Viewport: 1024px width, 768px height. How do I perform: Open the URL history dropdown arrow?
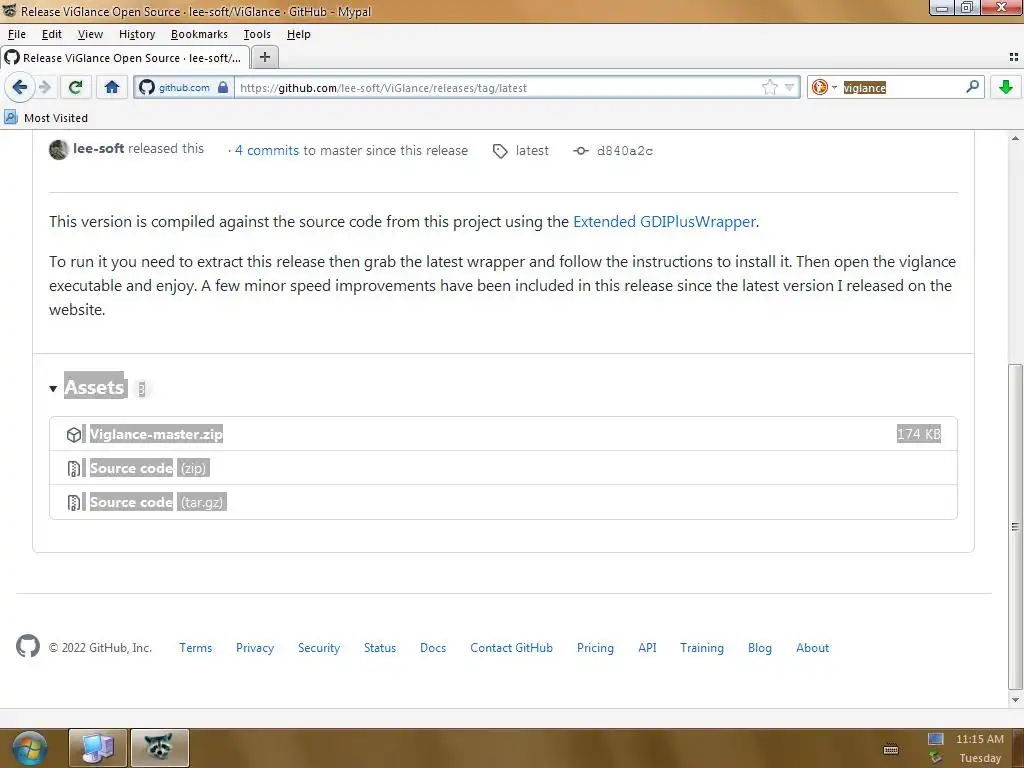tap(789, 88)
